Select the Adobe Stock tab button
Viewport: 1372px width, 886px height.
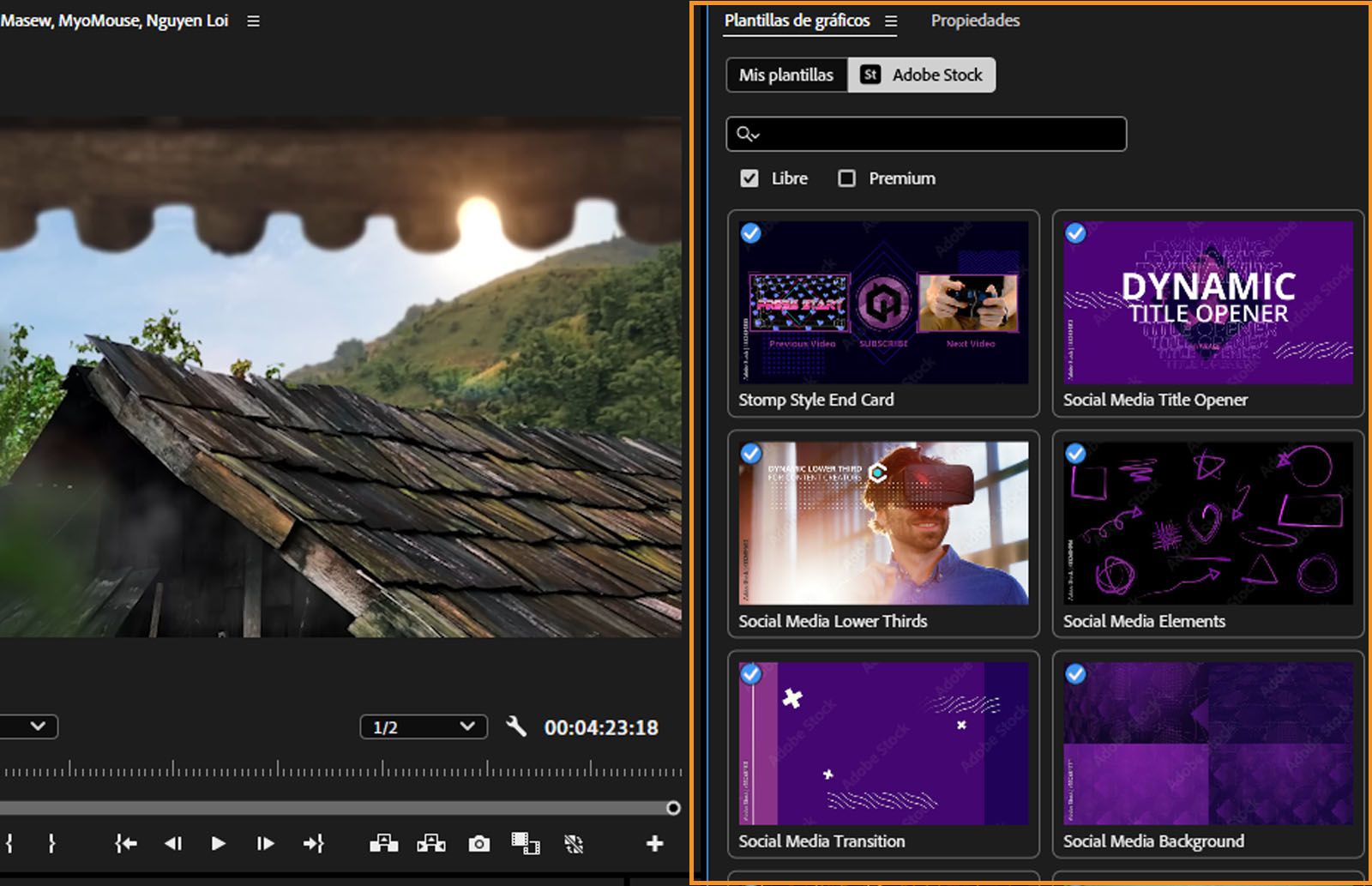(922, 75)
